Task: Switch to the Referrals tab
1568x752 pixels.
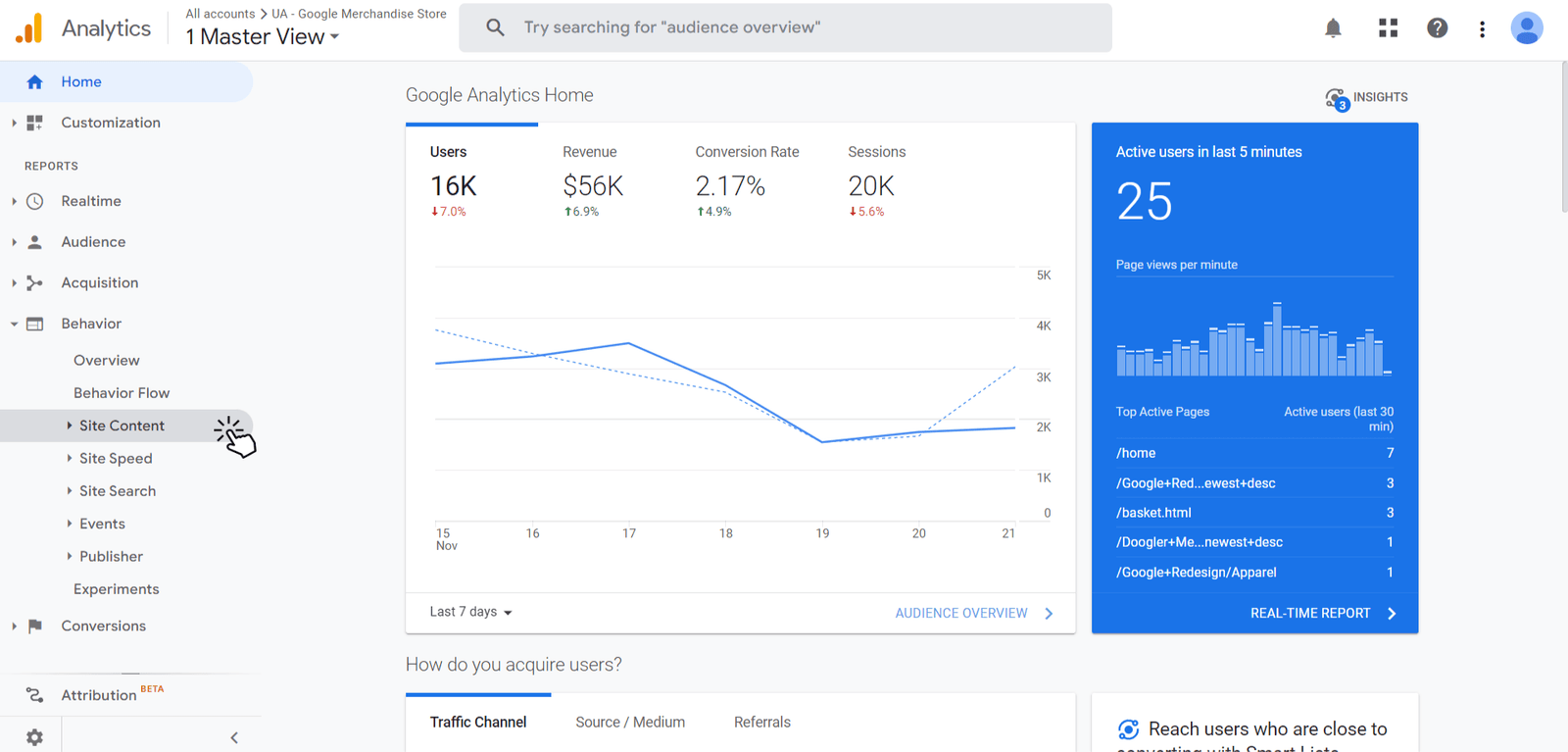Action: [761, 723]
